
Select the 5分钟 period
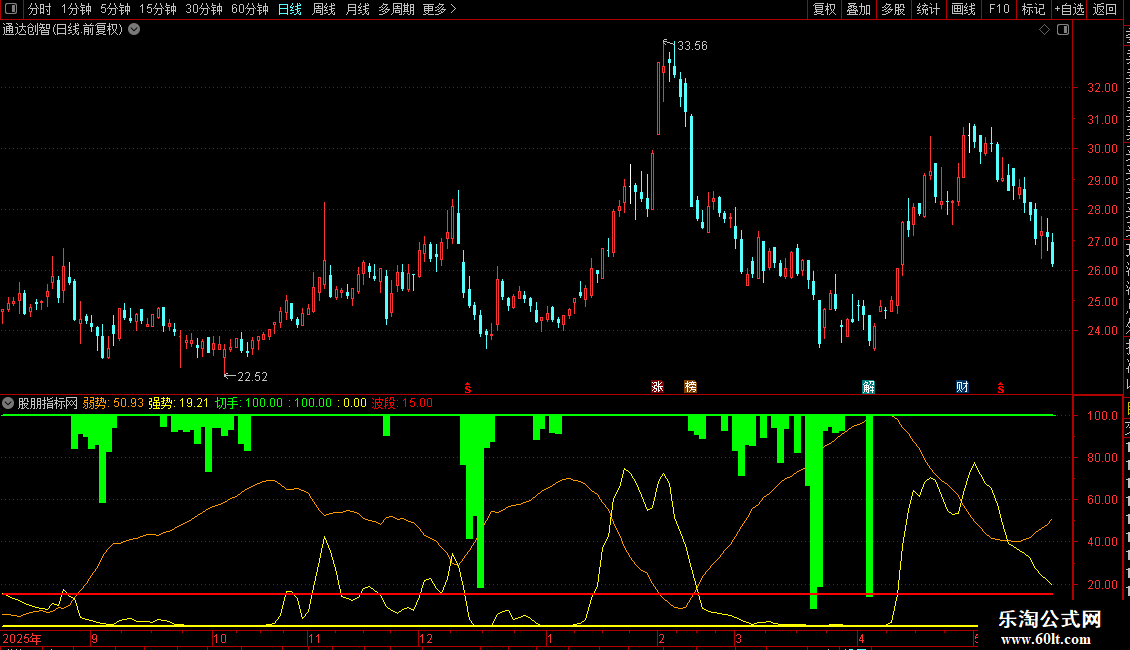pyautogui.click(x=115, y=9)
